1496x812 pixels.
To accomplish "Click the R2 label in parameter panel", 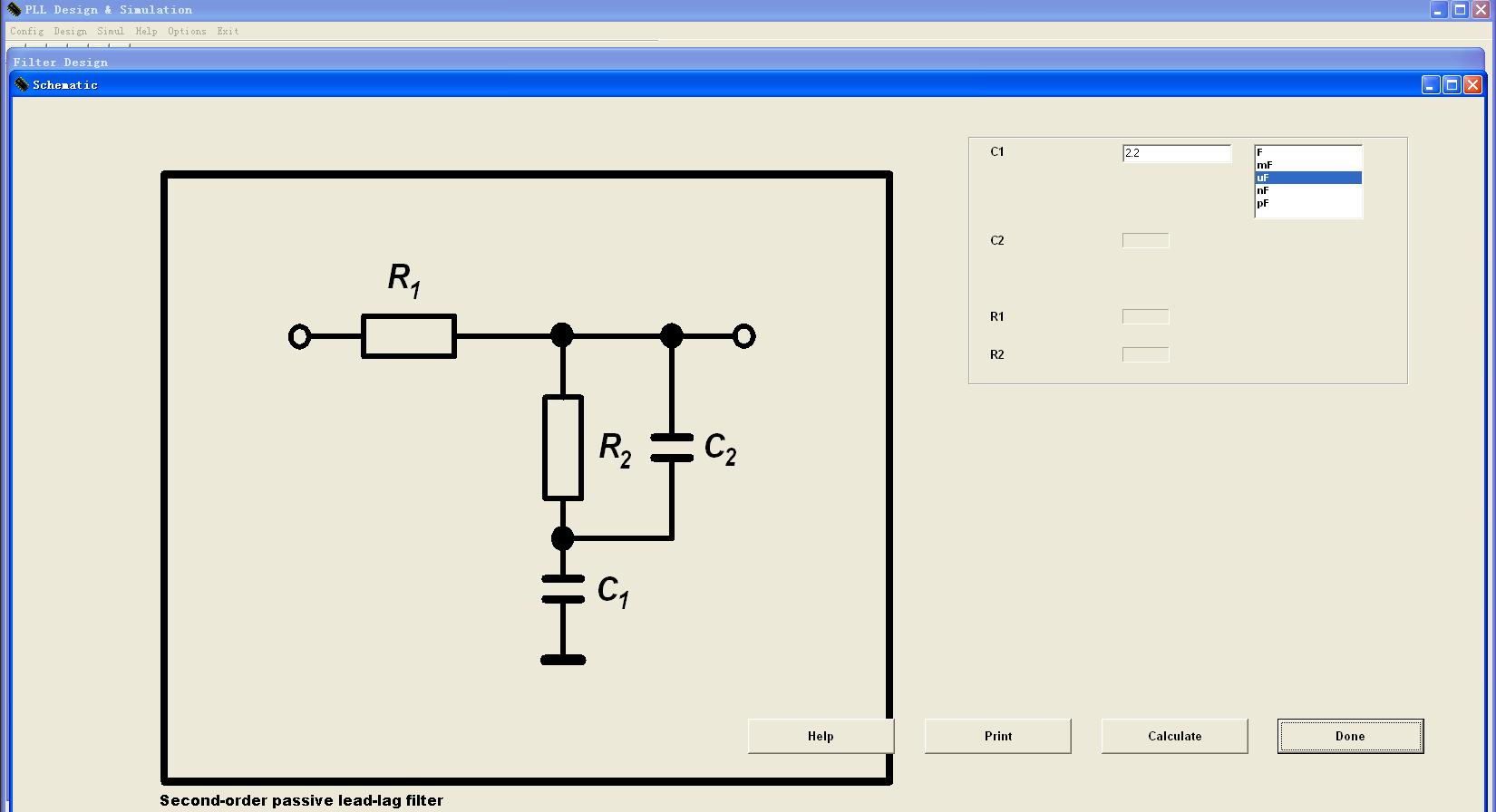I will click(996, 354).
